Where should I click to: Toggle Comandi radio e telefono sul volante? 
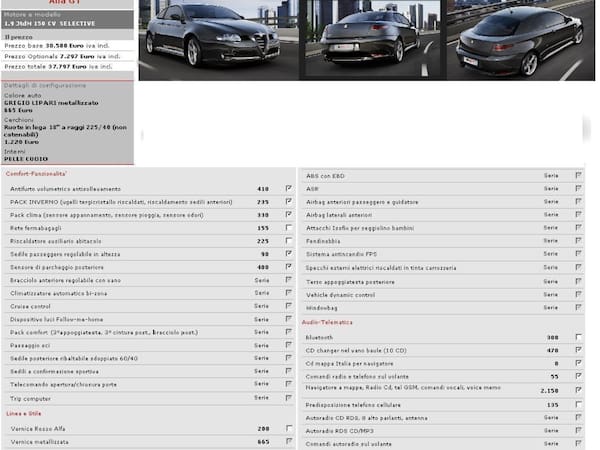[579, 376]
